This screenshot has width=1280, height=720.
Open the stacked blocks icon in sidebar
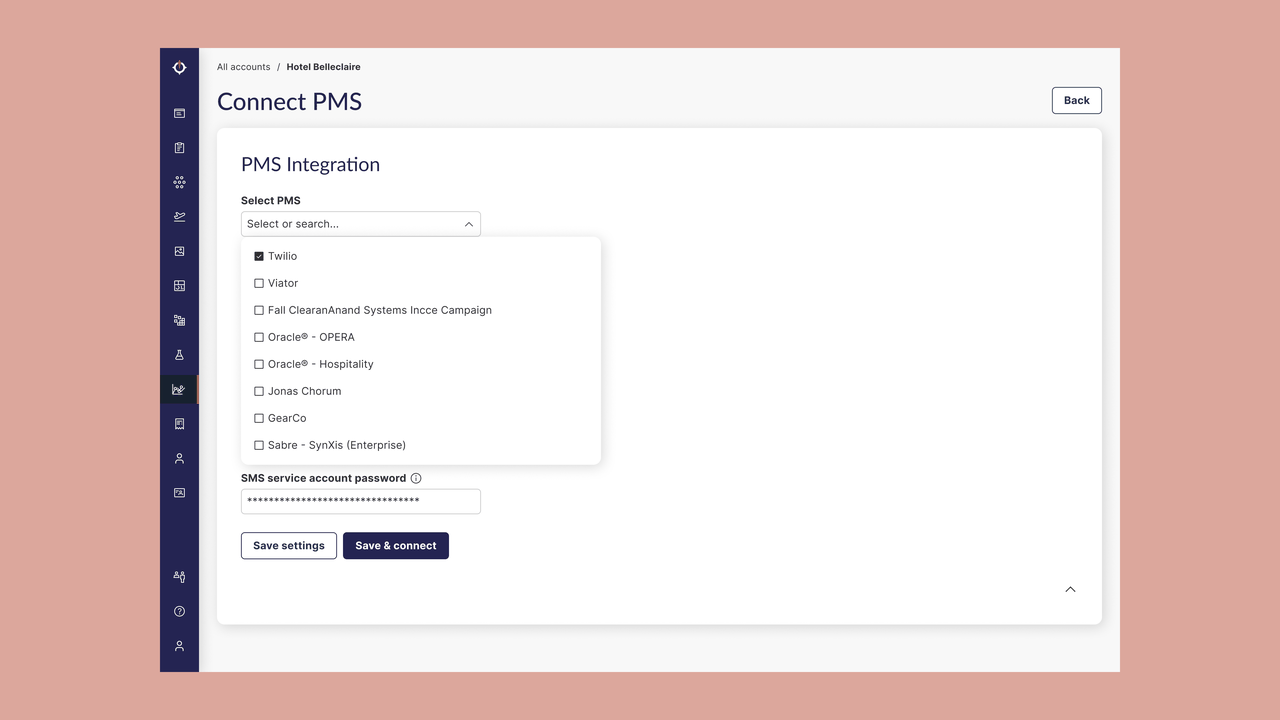click(179, 320)
